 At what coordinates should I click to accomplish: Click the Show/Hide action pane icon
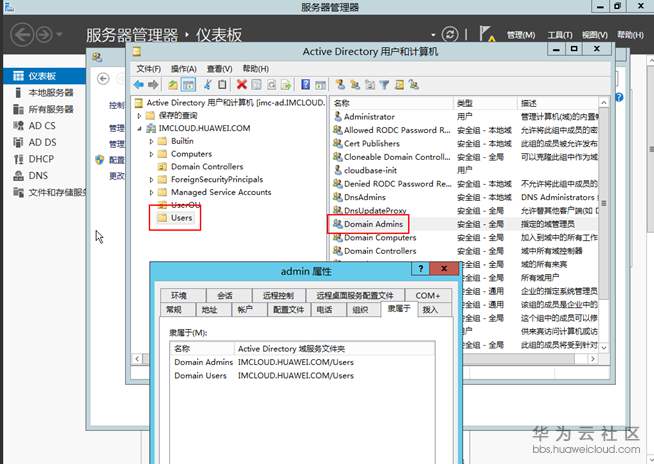[320, 85]
